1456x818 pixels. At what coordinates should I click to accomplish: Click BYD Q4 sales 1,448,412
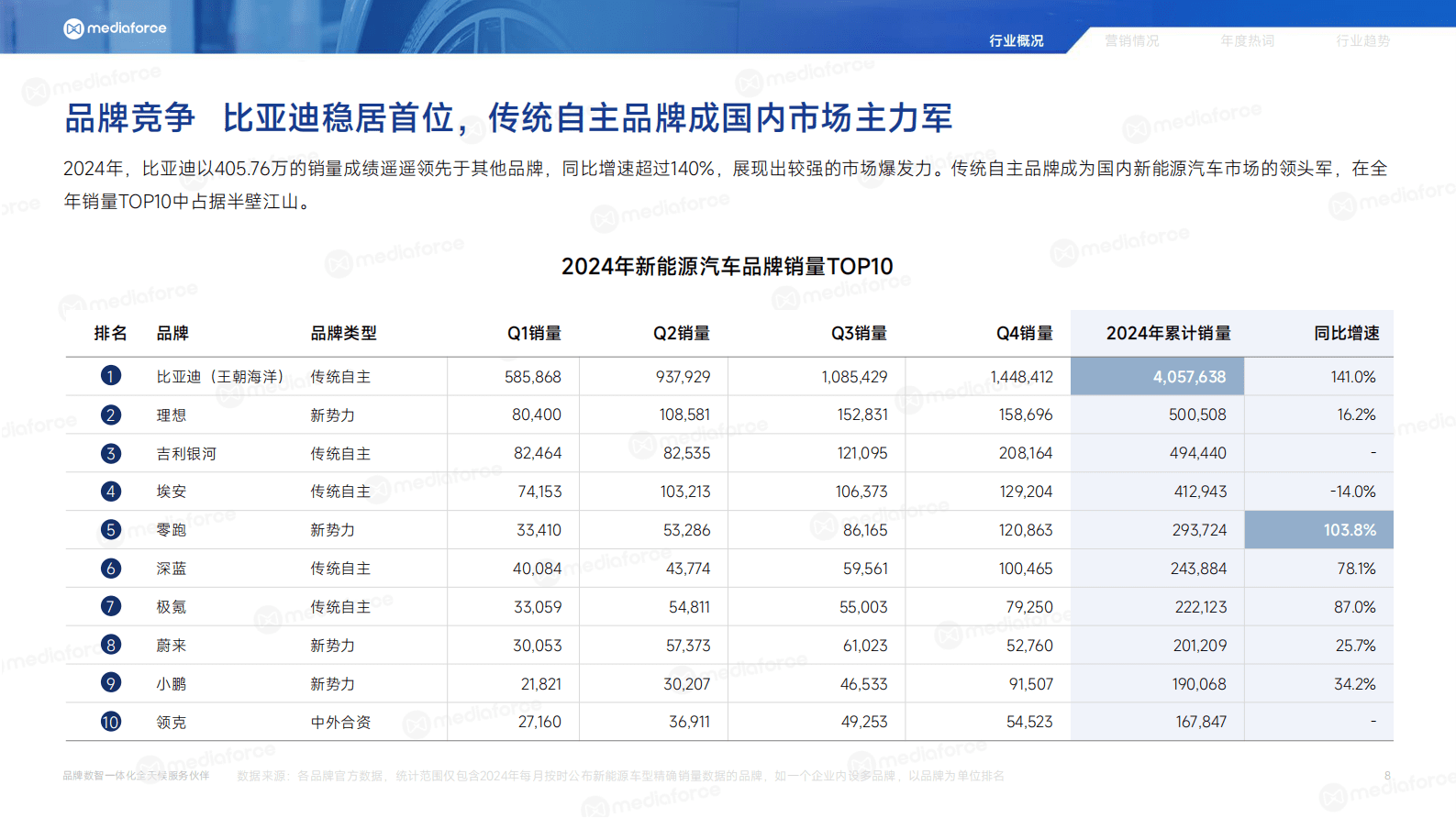1021,377
